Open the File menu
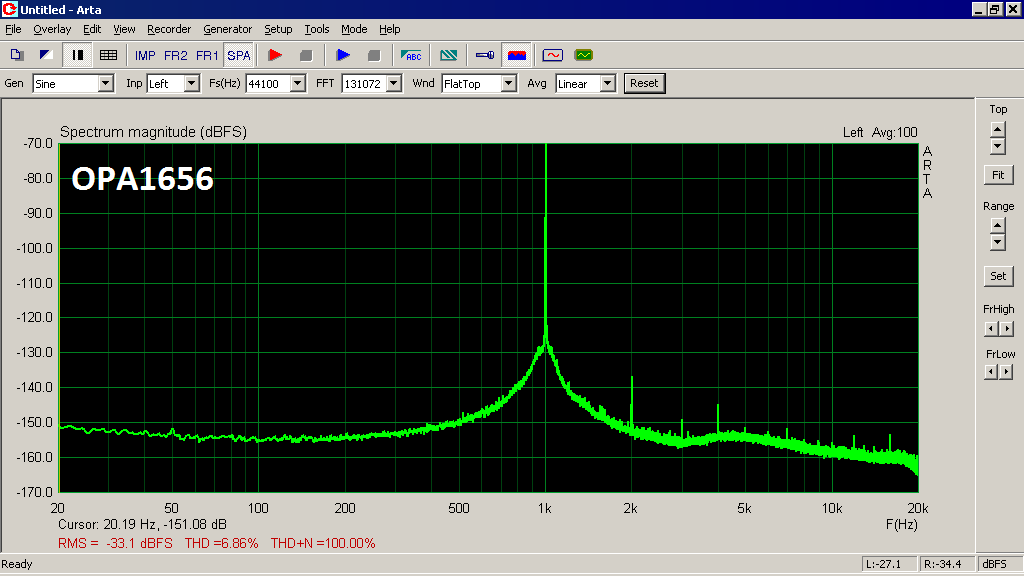Viewport: 1024px width, 576px height. [13, 29]
